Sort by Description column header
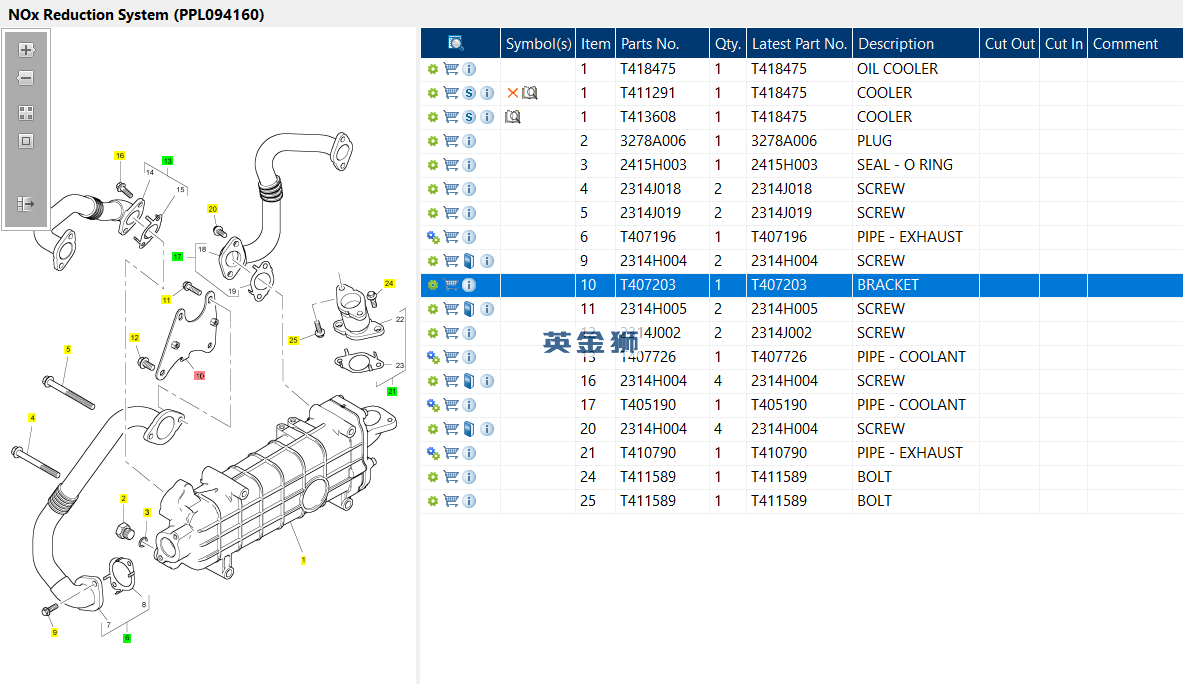This screenshot has height=684, width=1183. (x=916, y=44)
